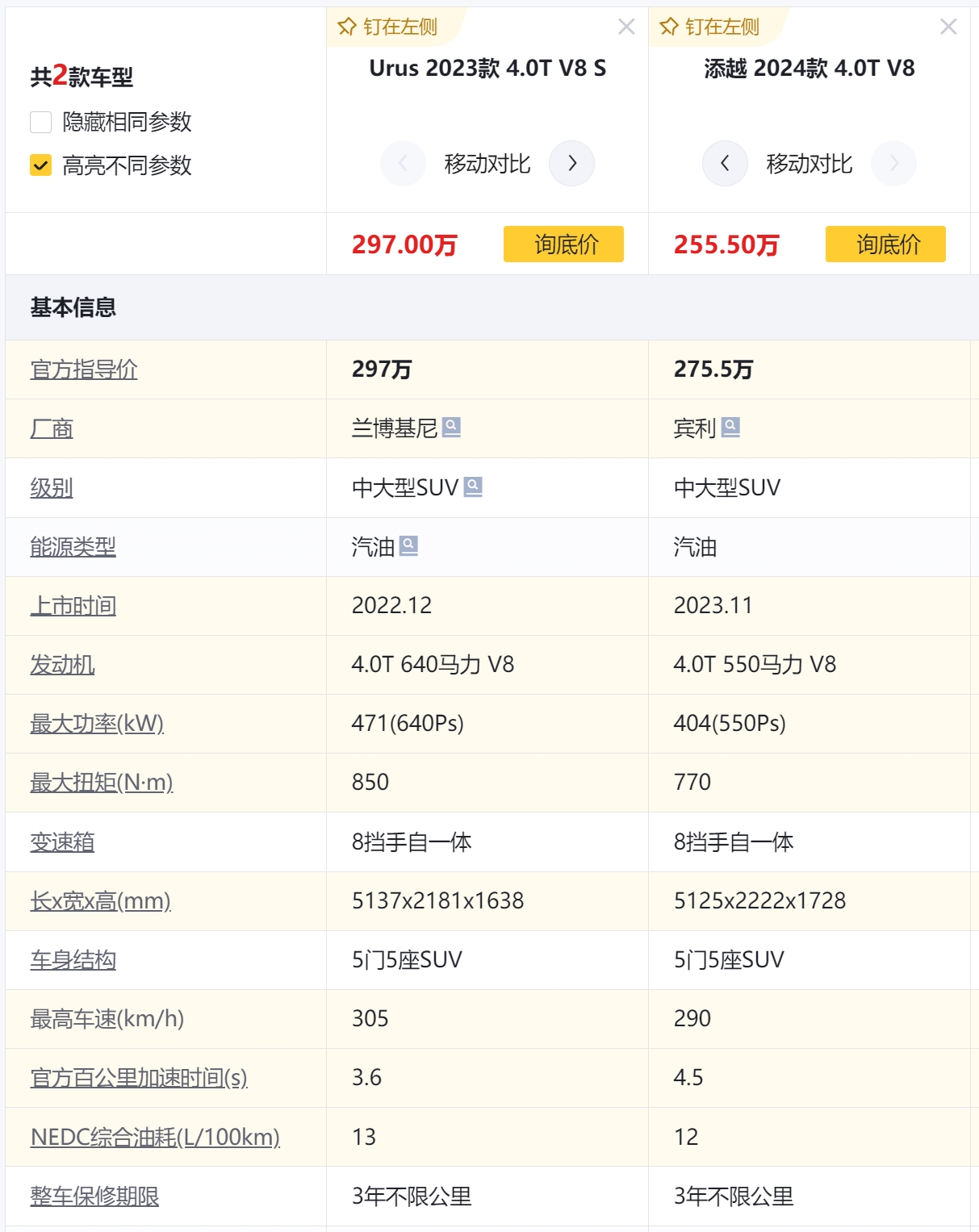Open the 上市时间 parameter link

click(x=73, y=606)
